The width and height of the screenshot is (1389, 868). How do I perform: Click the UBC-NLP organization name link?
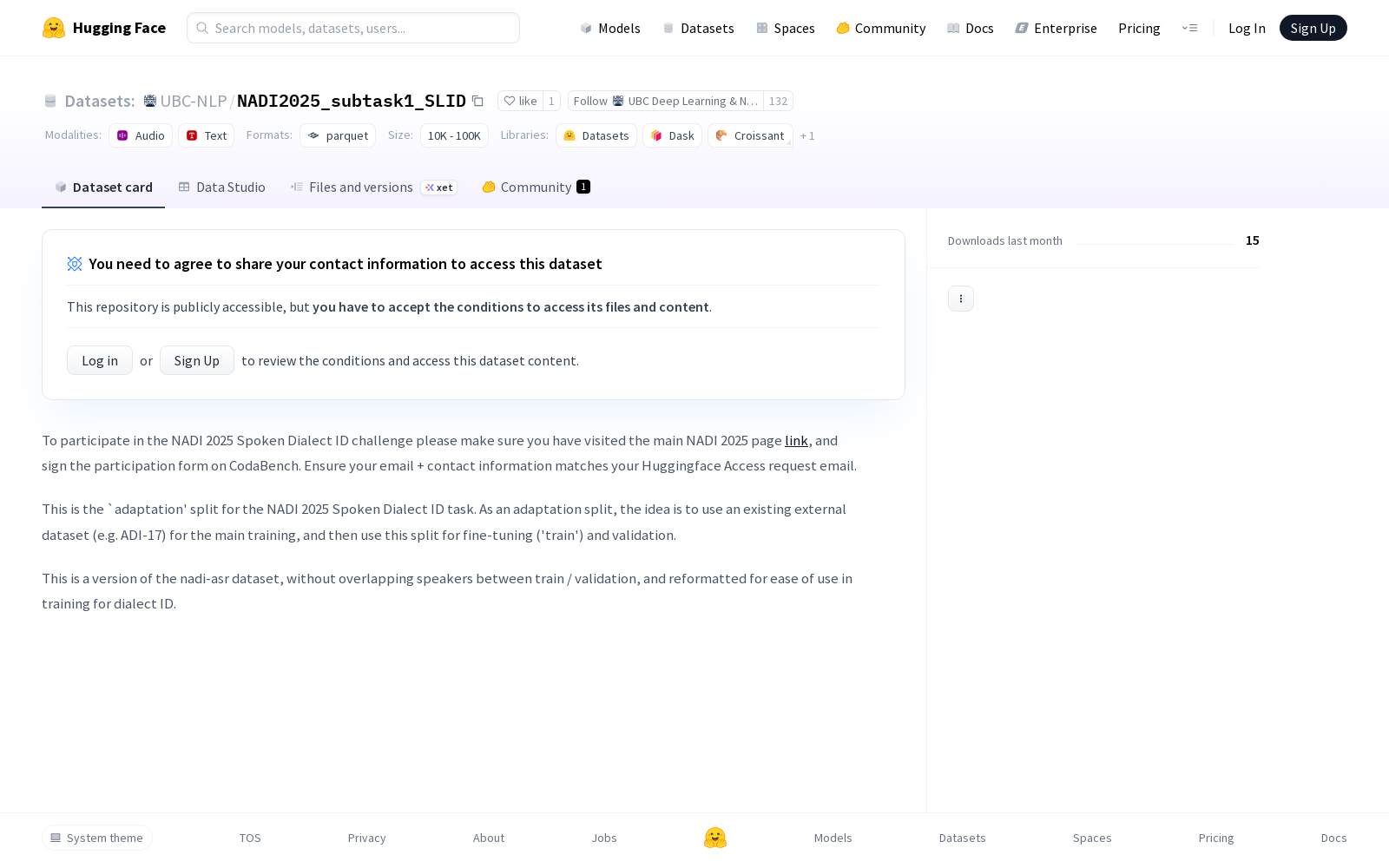coord(194,101)
